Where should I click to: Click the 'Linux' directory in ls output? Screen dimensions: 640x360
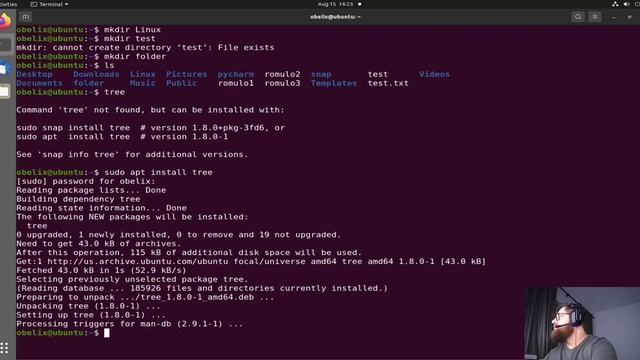[142, 74]
